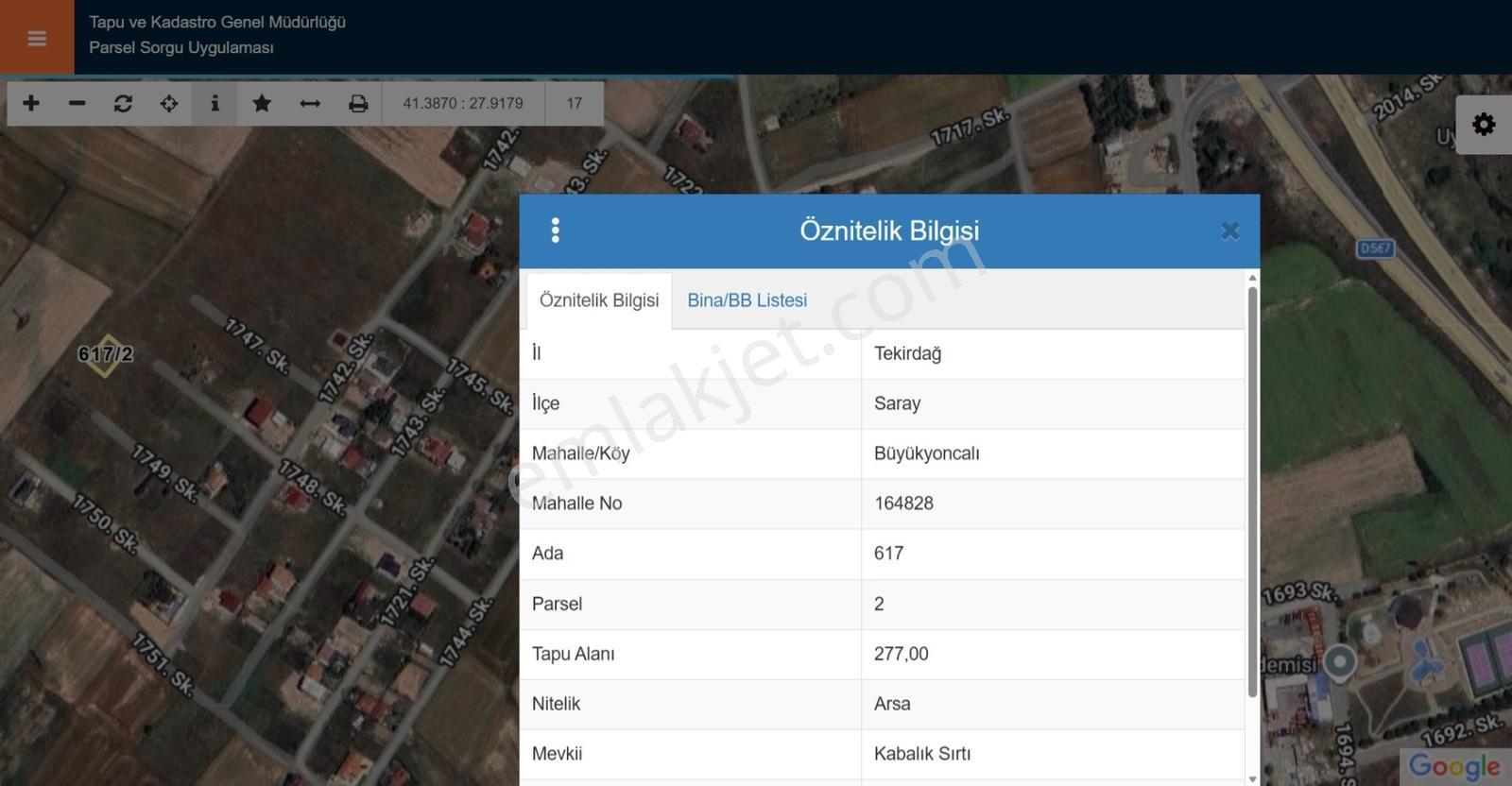Open the hamburger menu in the header
This screenshot has width=1512, height=786.
(x=37, y=38)
